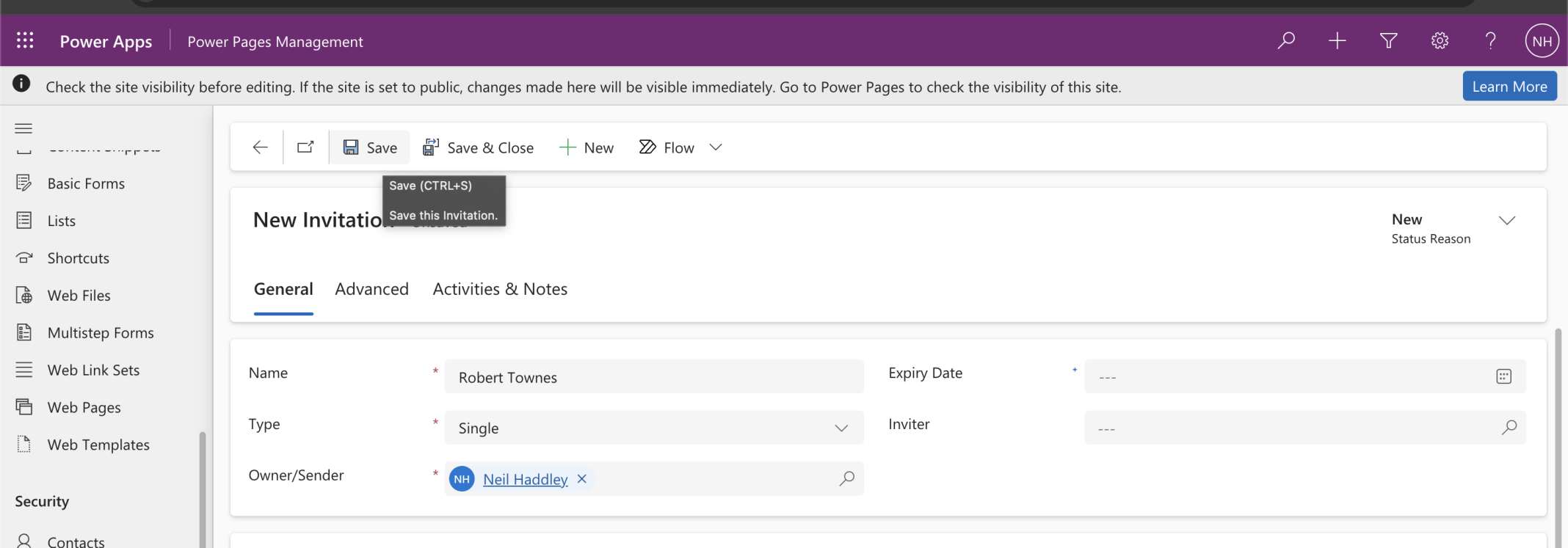Click the Learn More button
This screenshot has width=1568, height=548.
1509,87
